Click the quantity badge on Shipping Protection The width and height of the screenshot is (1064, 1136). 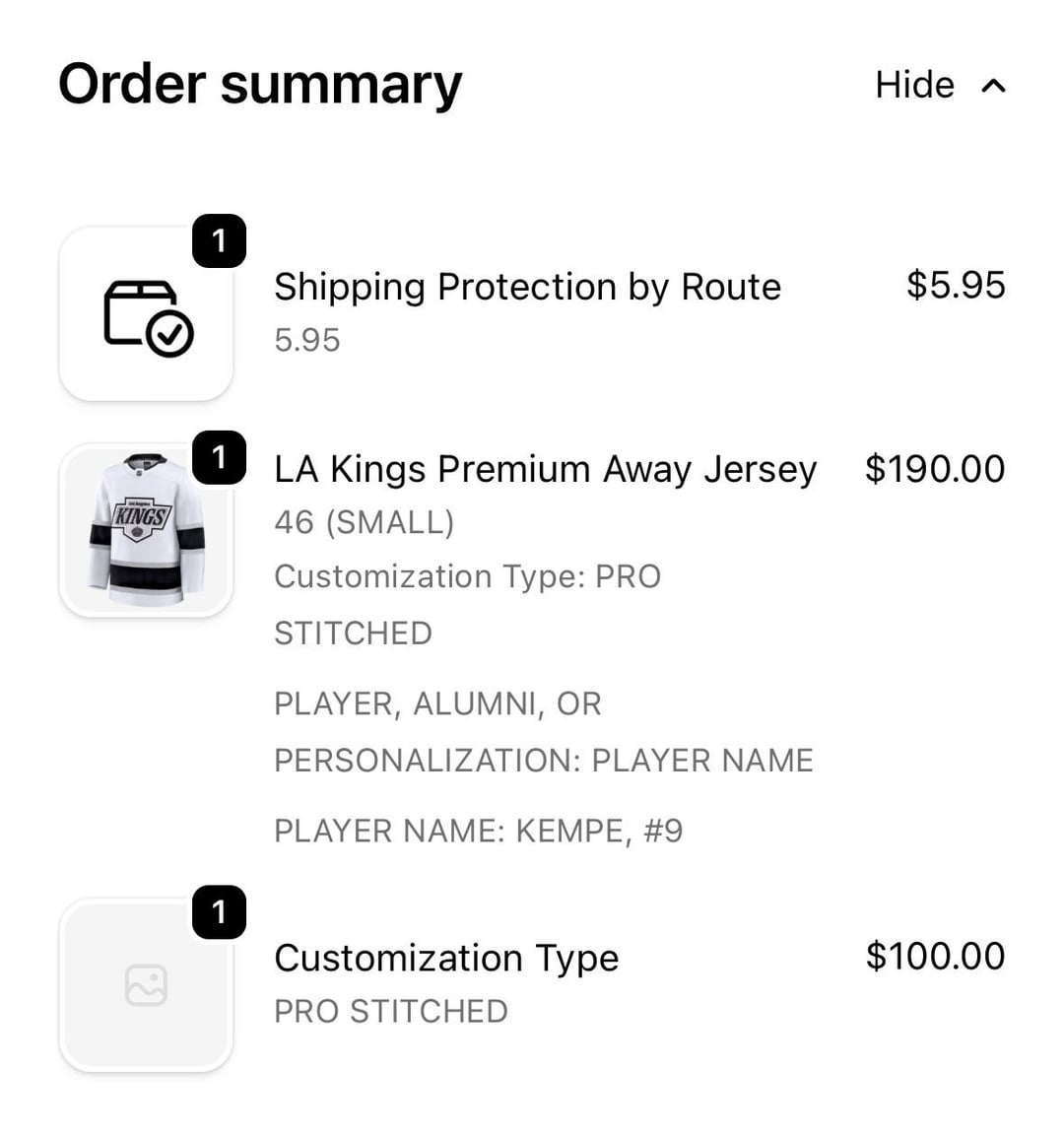coord(219,240)
